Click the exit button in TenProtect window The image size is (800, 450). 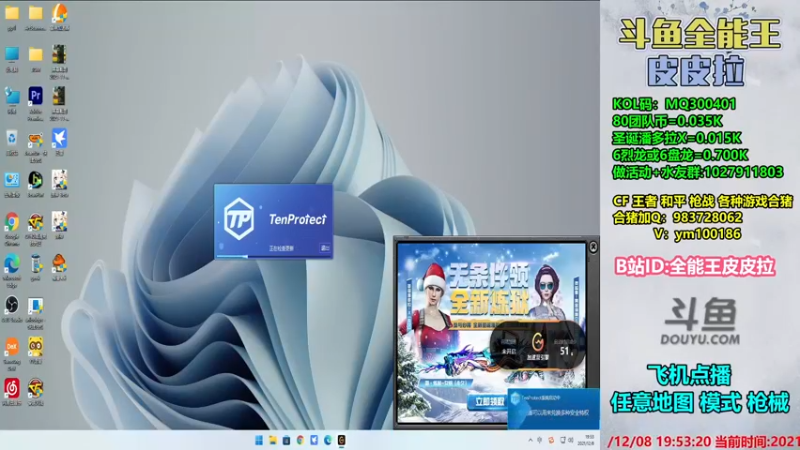tap(325, 248)
